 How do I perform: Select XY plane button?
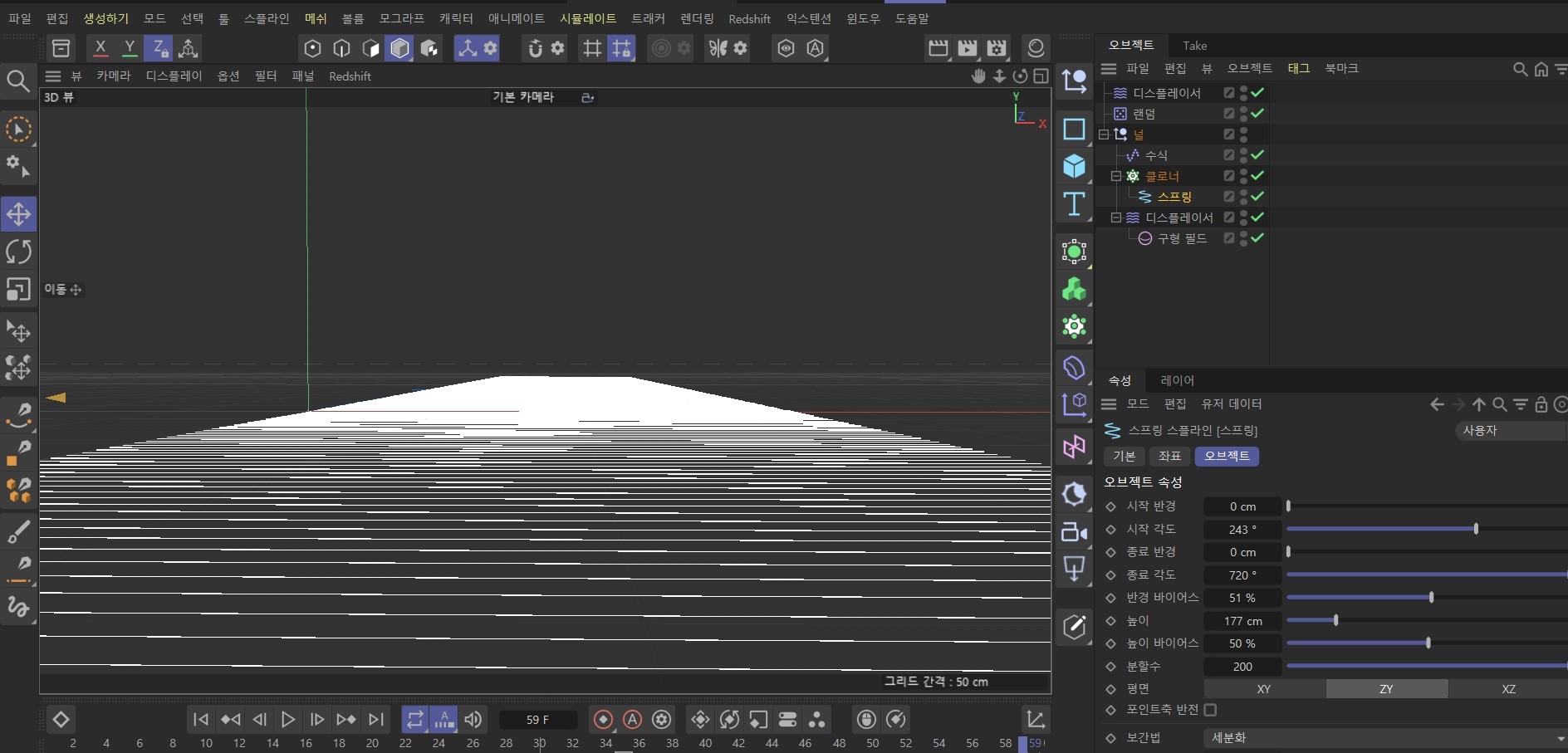pyautogui.click(x=1264, y=689)
